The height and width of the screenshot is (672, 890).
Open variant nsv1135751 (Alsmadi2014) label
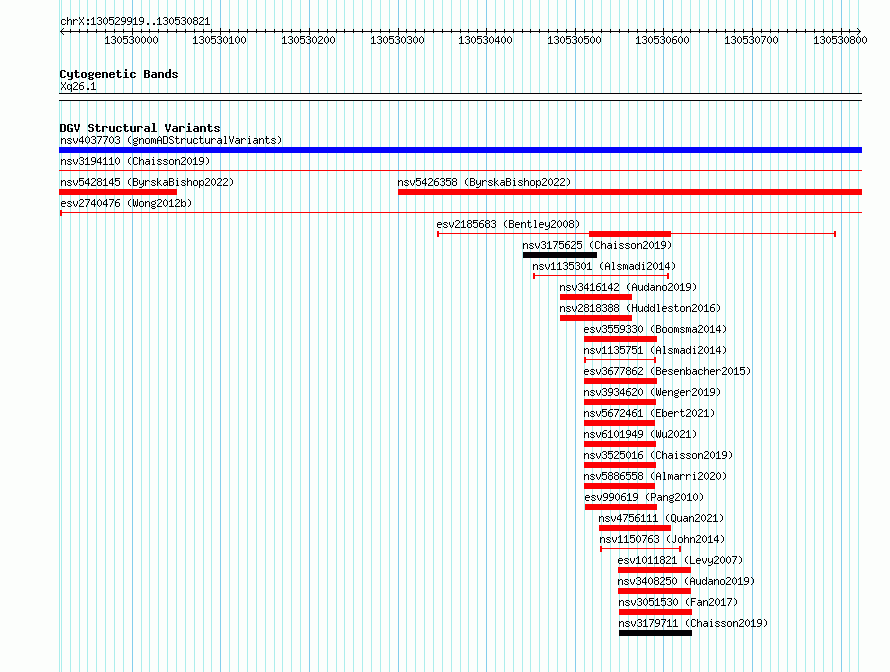pyautogui.click(x=655, y=350)
